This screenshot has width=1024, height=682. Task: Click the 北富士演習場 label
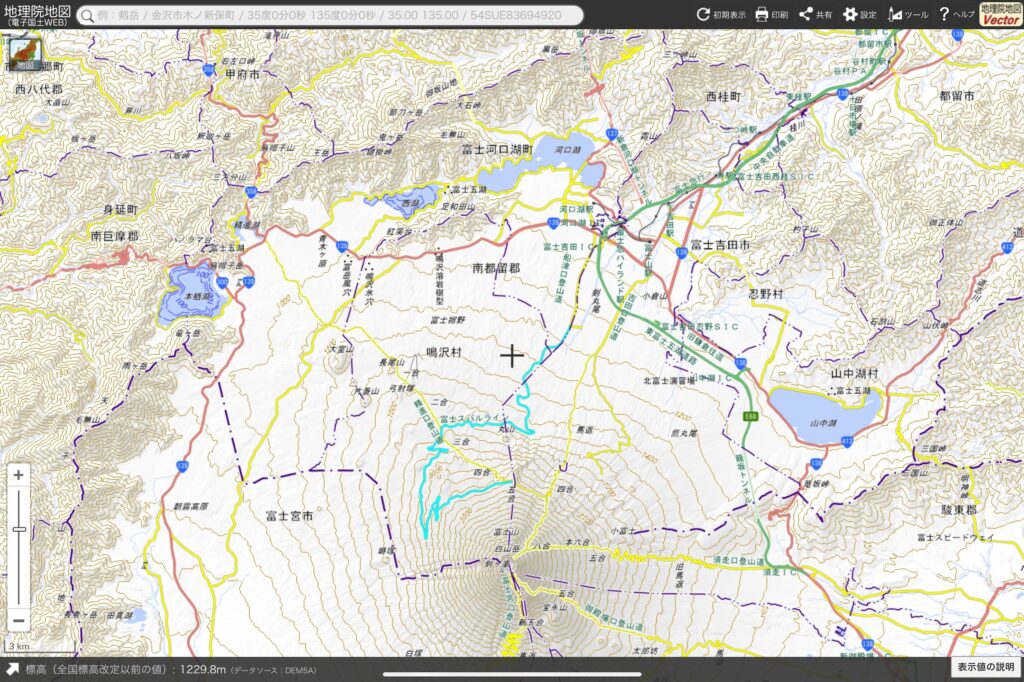669,380
